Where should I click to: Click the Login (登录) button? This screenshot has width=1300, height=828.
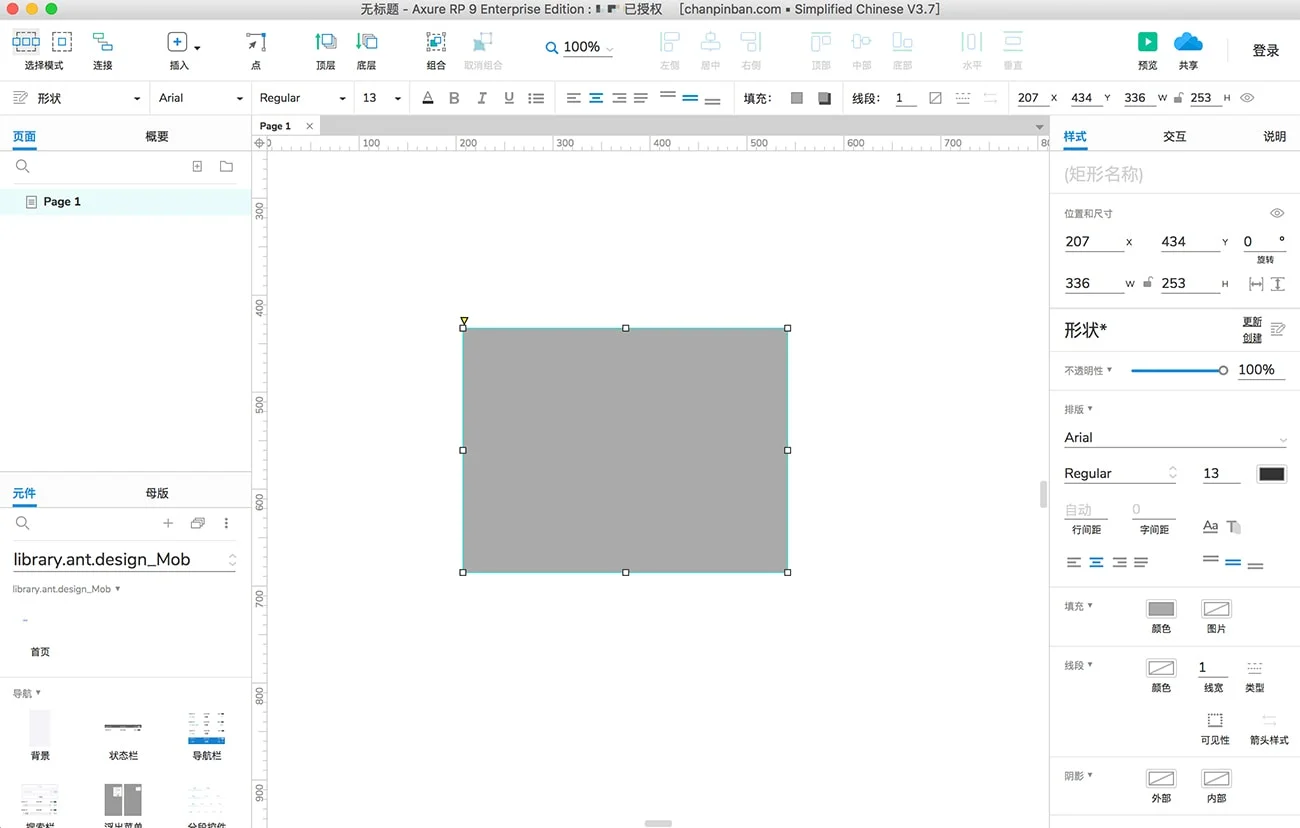[1265, 51]
